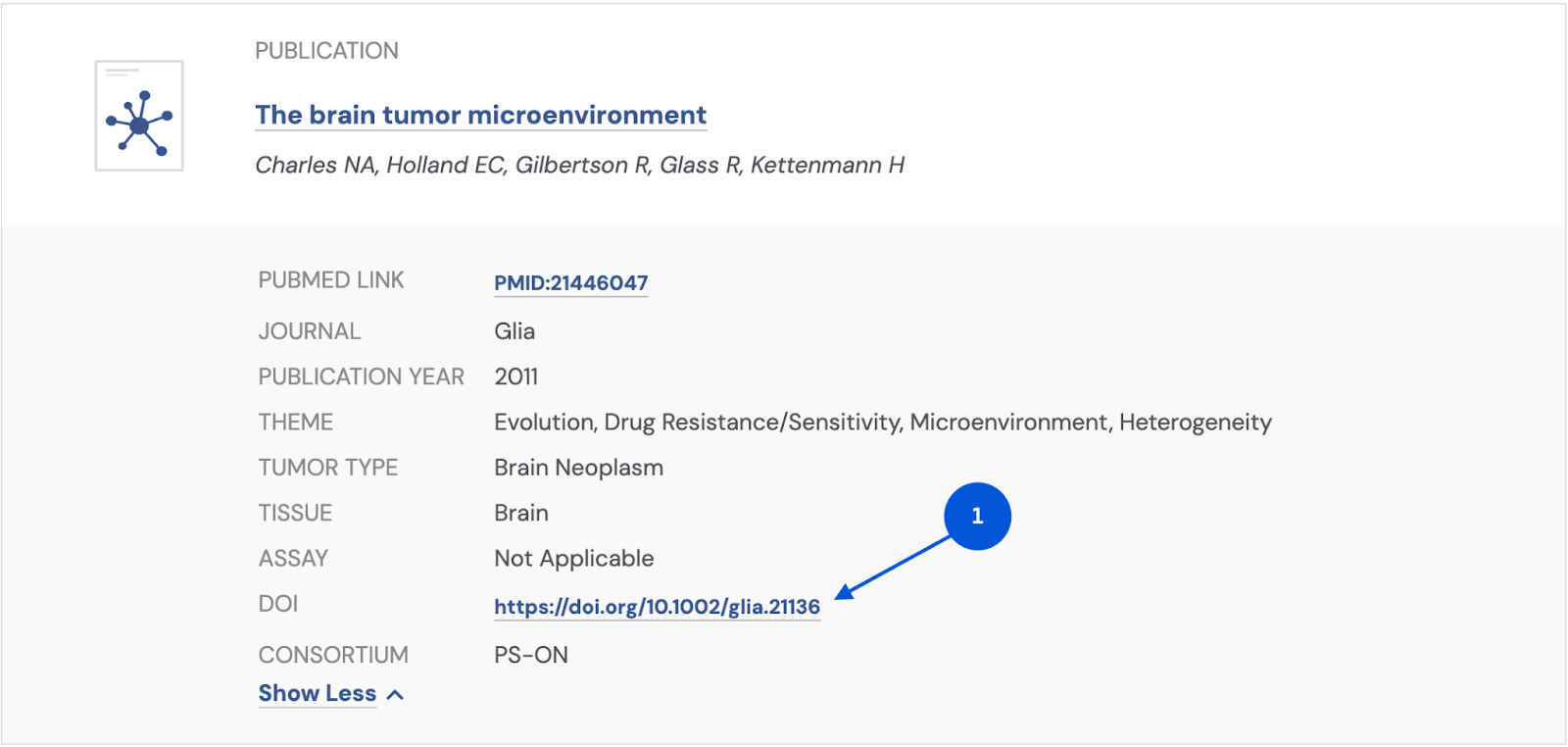Click the PUBLICATION YEAR field label
Image resolution: width=1568 pixels, height=747 pixels.
[361, 376]
